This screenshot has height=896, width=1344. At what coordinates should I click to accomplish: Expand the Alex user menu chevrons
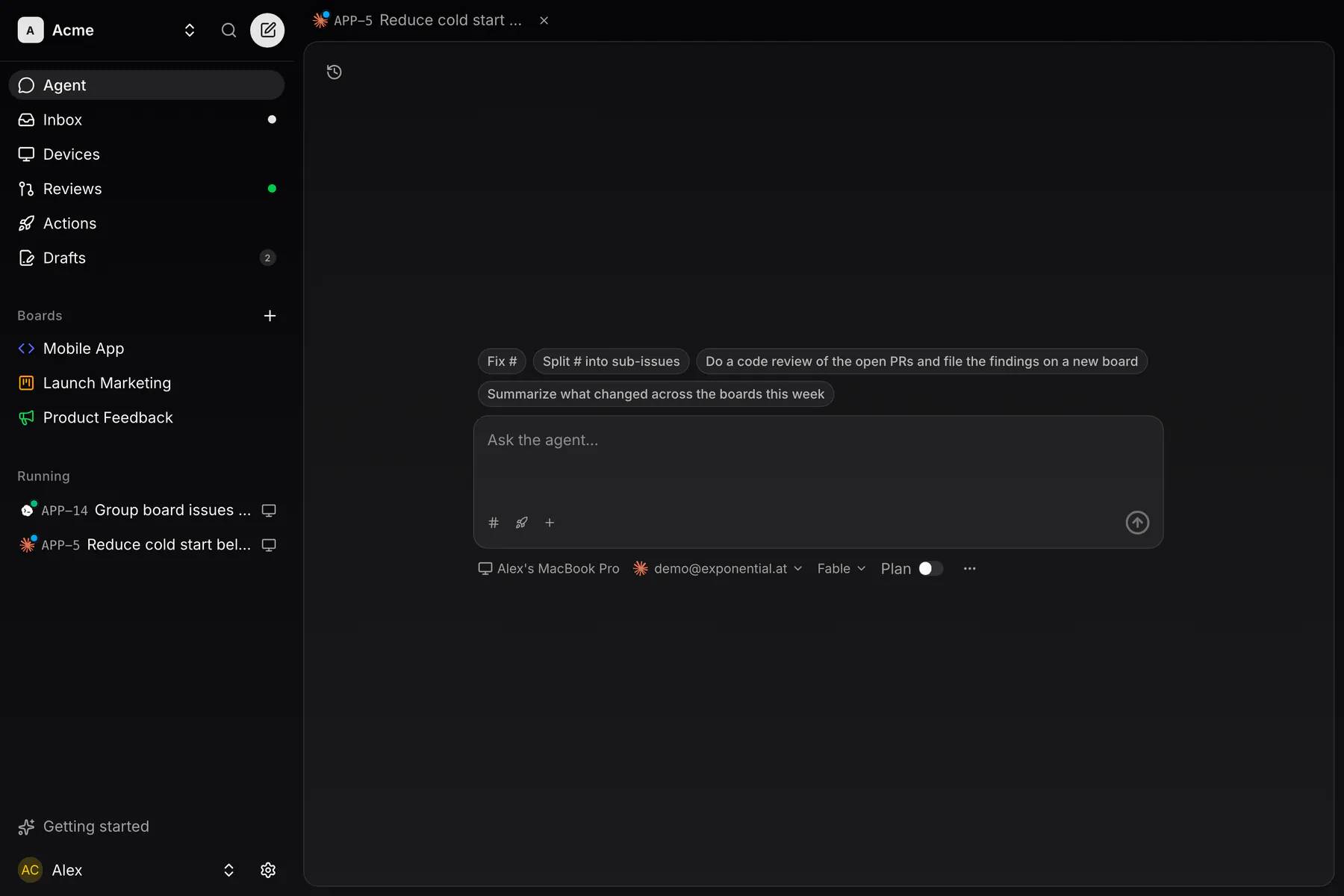229,870
